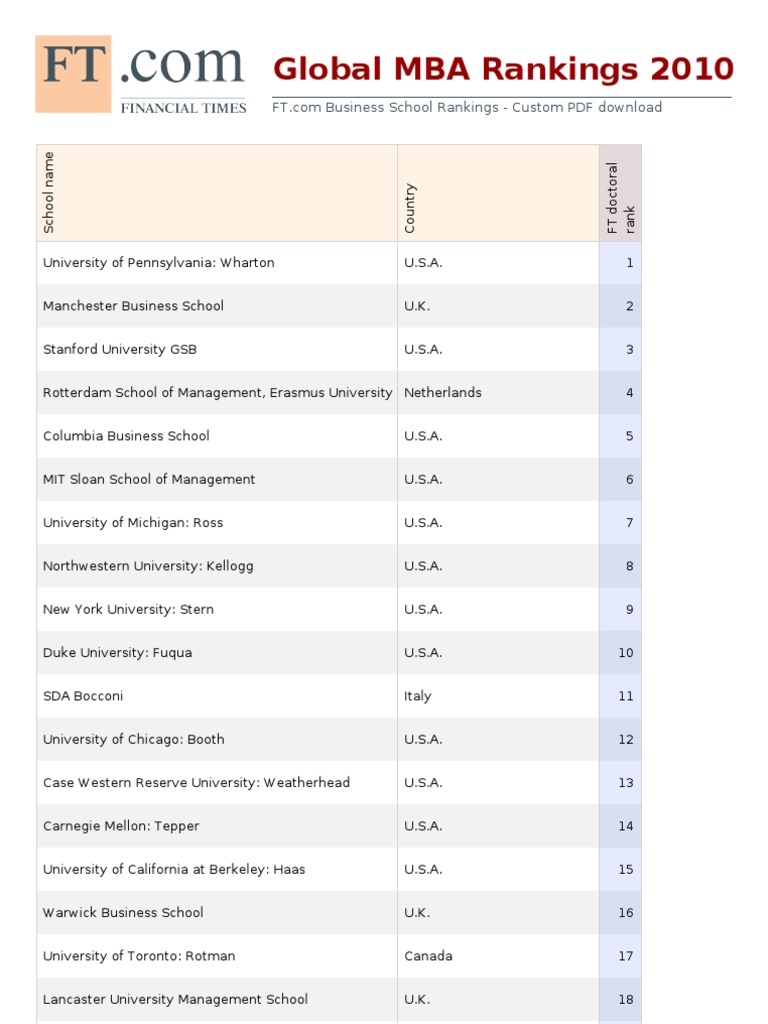
Task: Select University of Pennsylvania: Wharton row
Action: pos(158,263)
